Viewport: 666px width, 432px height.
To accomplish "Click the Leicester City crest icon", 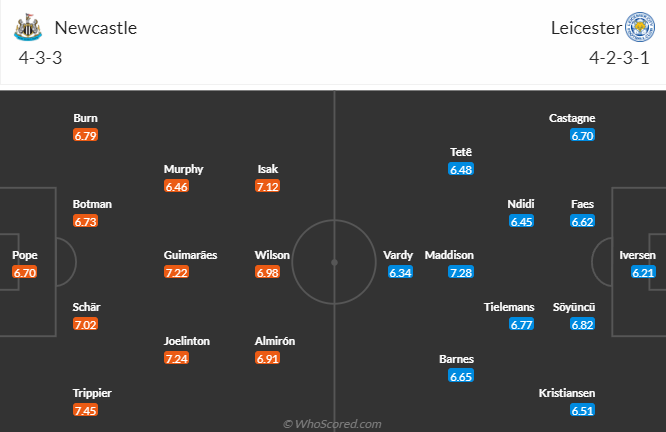I will click(x=640, y=27).
